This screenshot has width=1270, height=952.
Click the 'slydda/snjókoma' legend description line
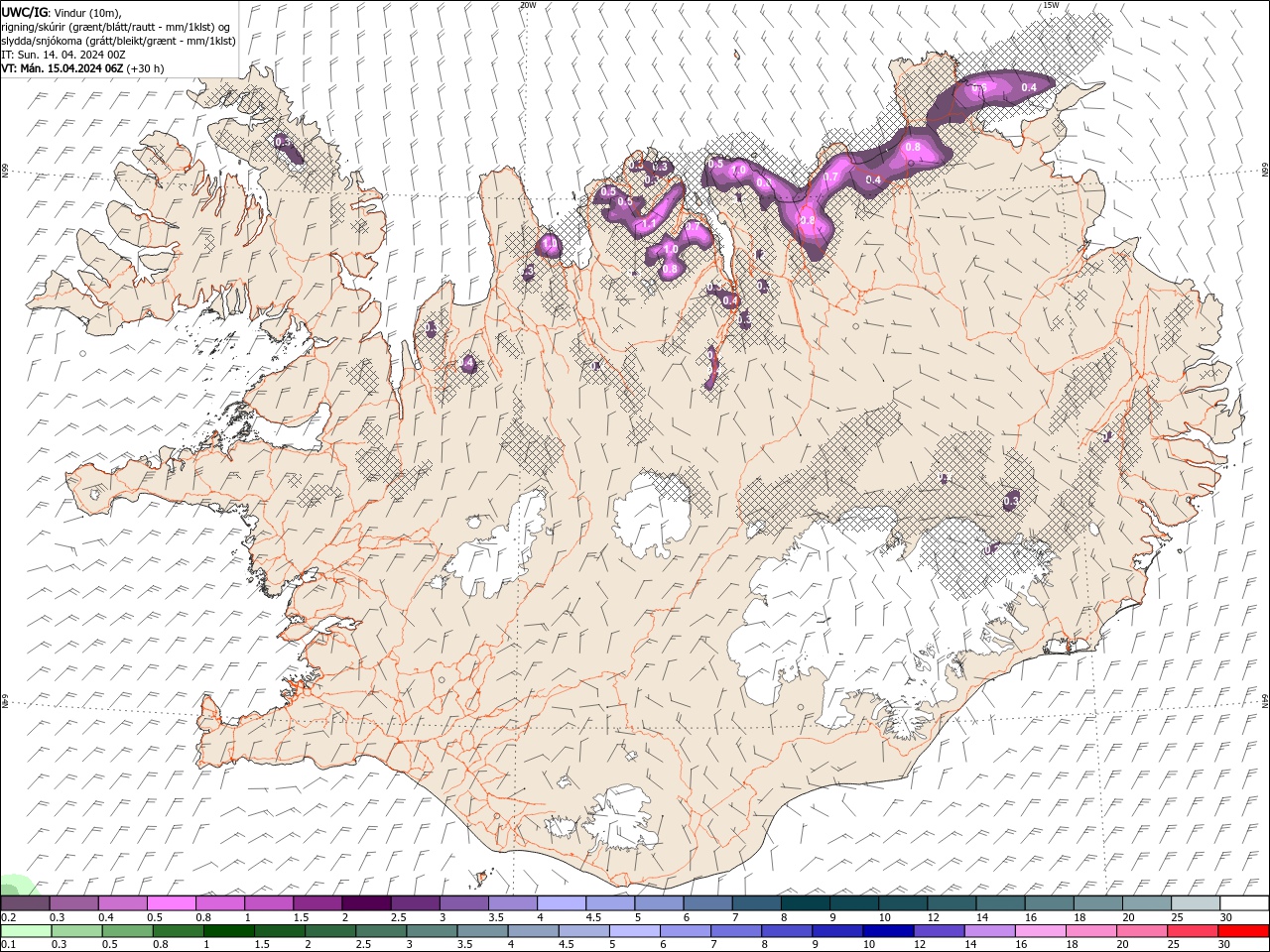(x=118, y=41)
